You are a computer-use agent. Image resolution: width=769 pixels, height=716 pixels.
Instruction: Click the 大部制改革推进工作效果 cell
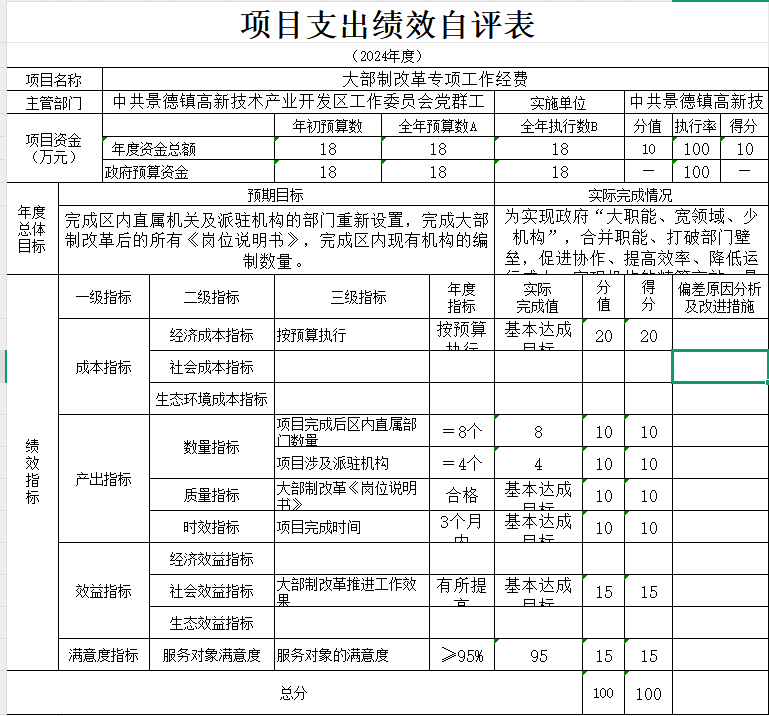pos(351,591)
